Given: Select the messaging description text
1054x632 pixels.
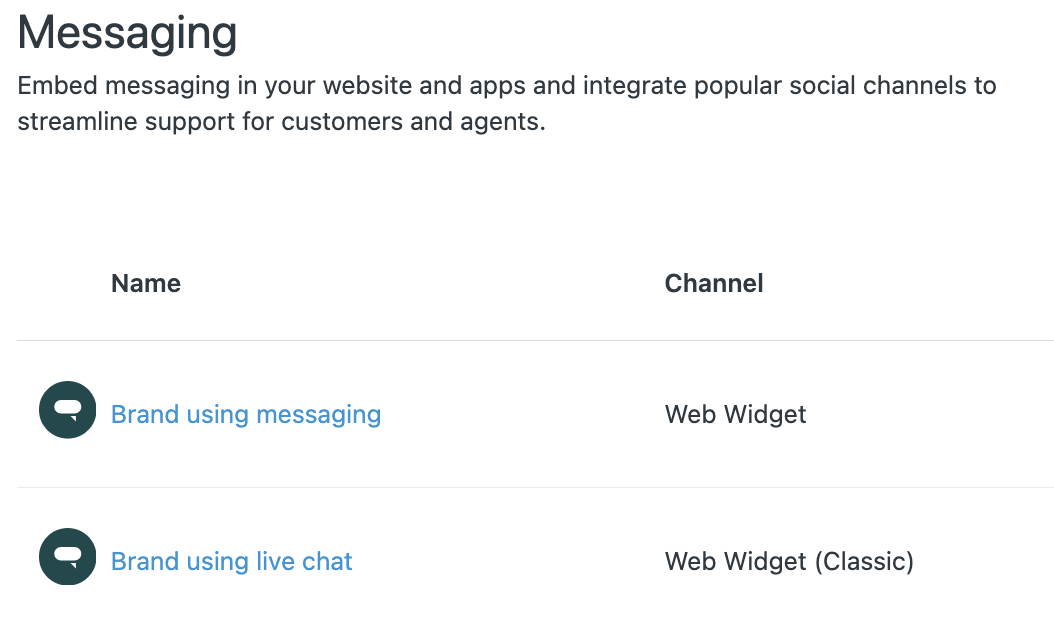Looking at the screenshot, I should pyautogui.click(x=505, y=103).
